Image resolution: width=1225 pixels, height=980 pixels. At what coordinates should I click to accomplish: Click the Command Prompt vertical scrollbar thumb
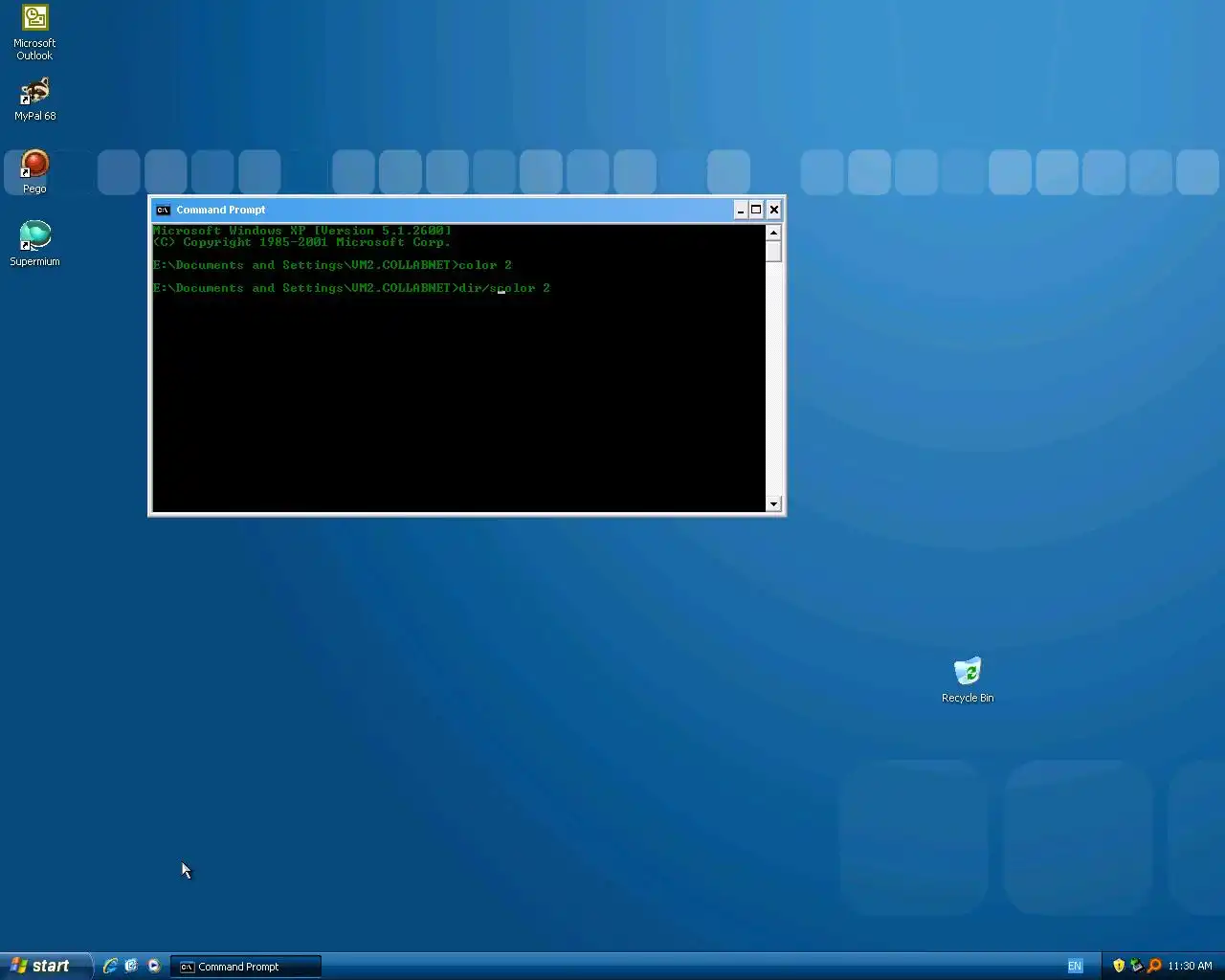click(x=773, y=251)
